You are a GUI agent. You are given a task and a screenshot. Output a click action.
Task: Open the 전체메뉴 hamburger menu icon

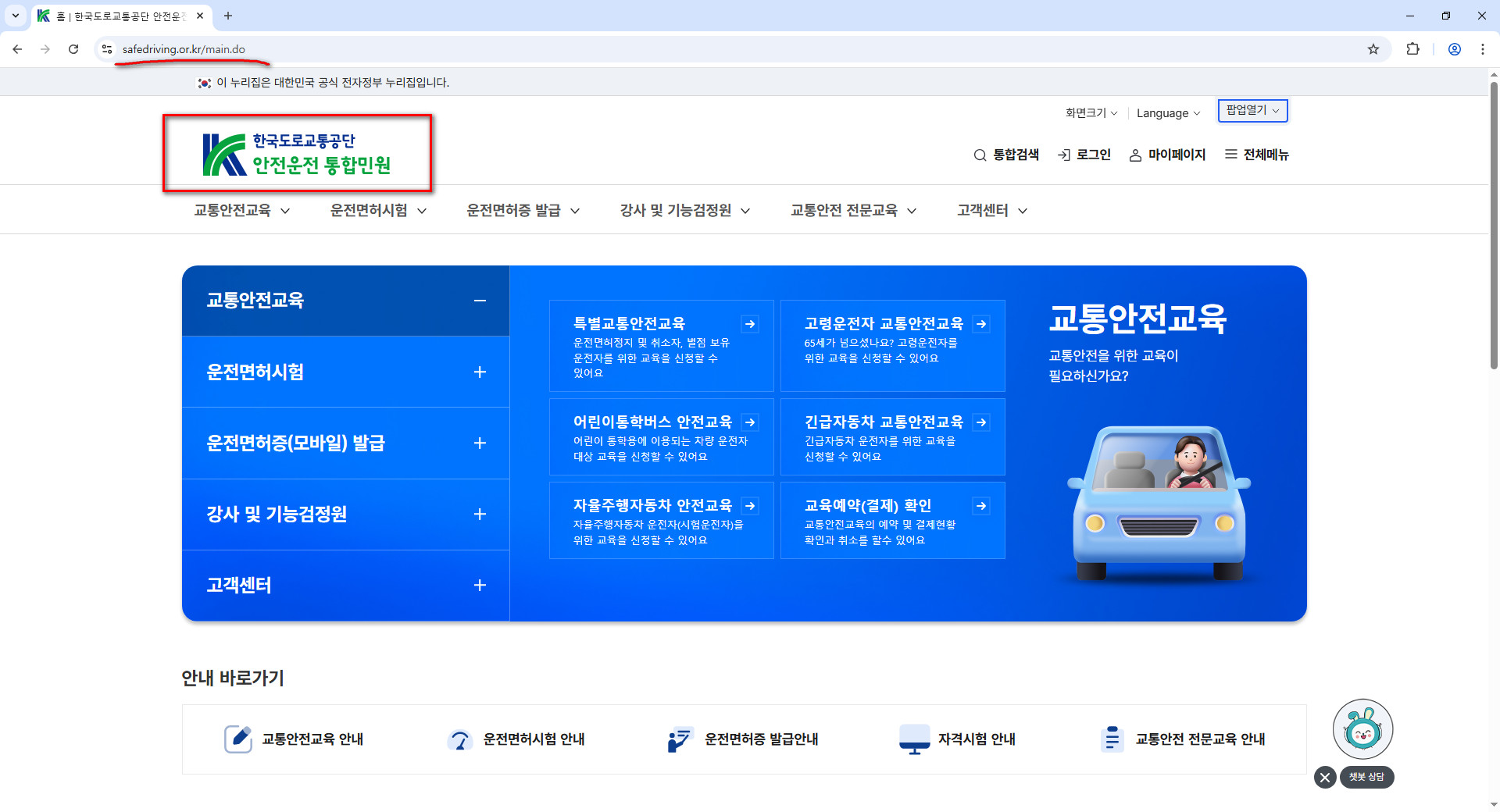click(x=1231, y=155)
